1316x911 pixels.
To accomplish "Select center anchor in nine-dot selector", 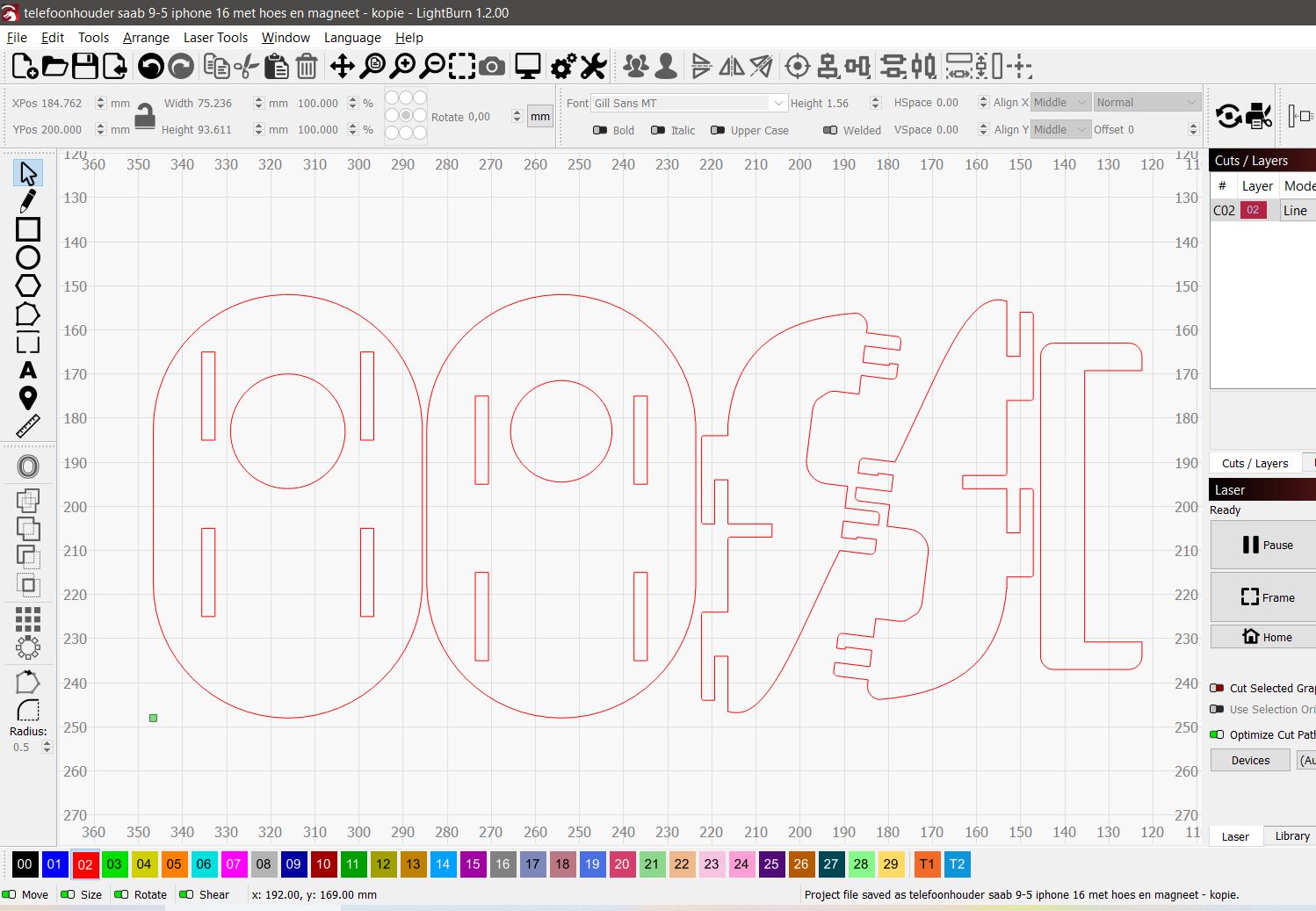I will [406, 115].
